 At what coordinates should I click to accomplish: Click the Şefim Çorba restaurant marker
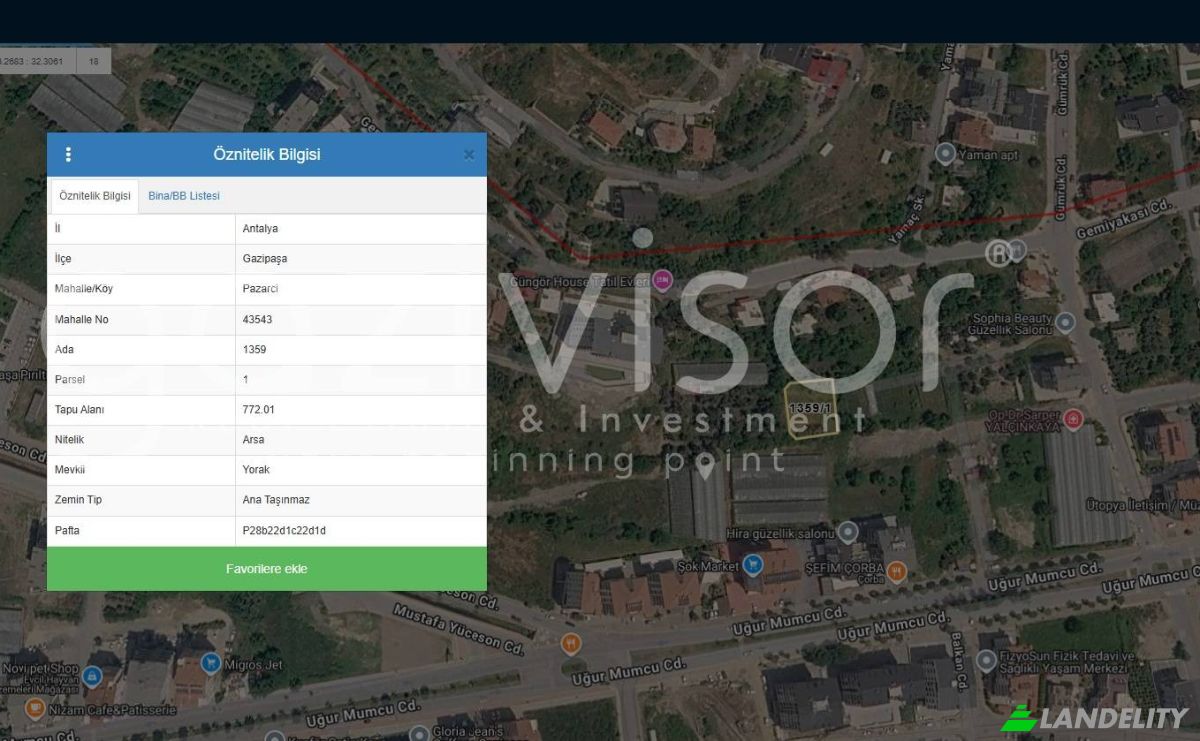(x=897, y=571)
